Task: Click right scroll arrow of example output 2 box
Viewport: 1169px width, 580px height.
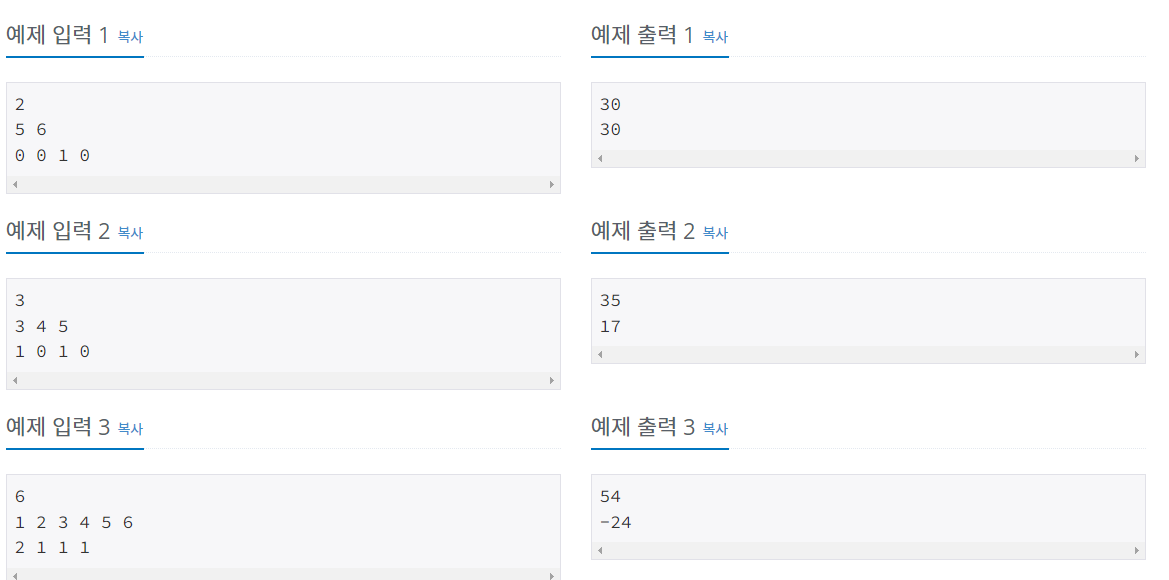Action: point(1137,354)
